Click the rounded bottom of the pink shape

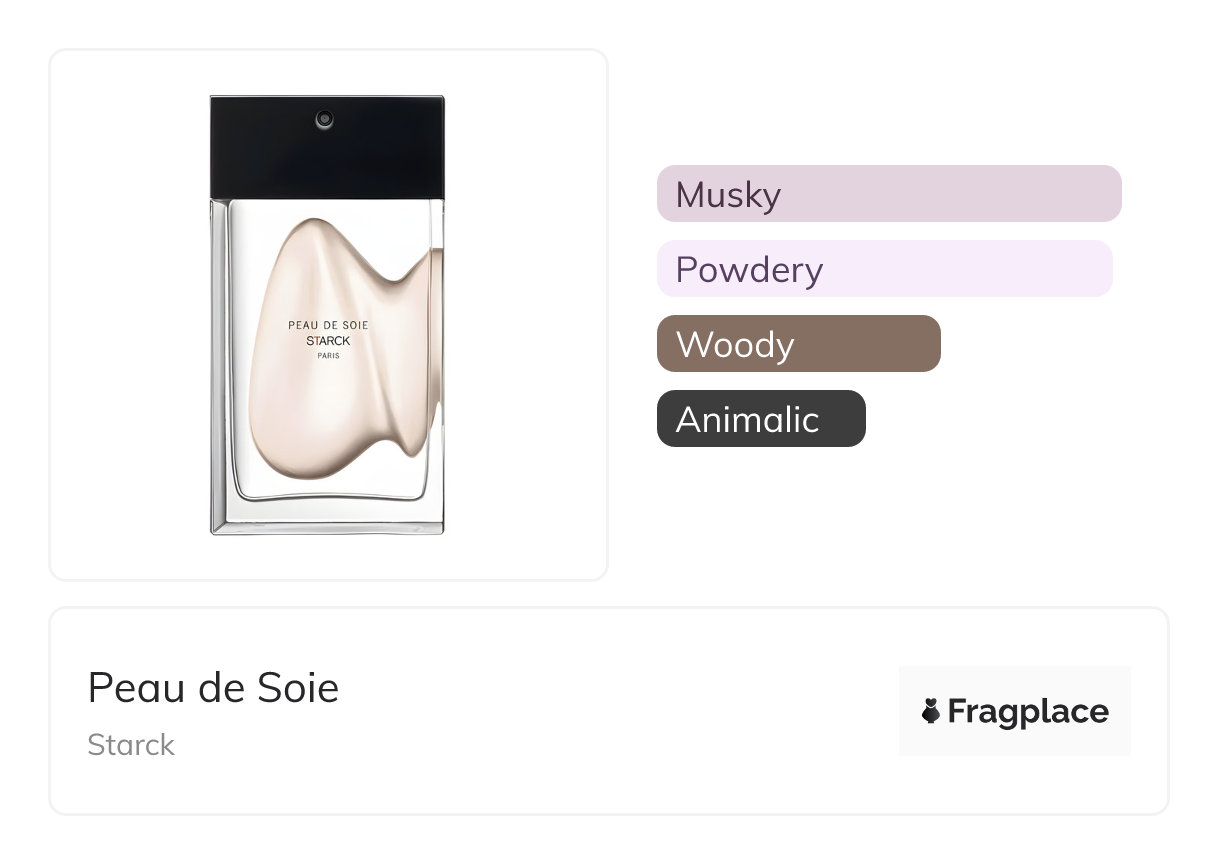pos(320,460)
